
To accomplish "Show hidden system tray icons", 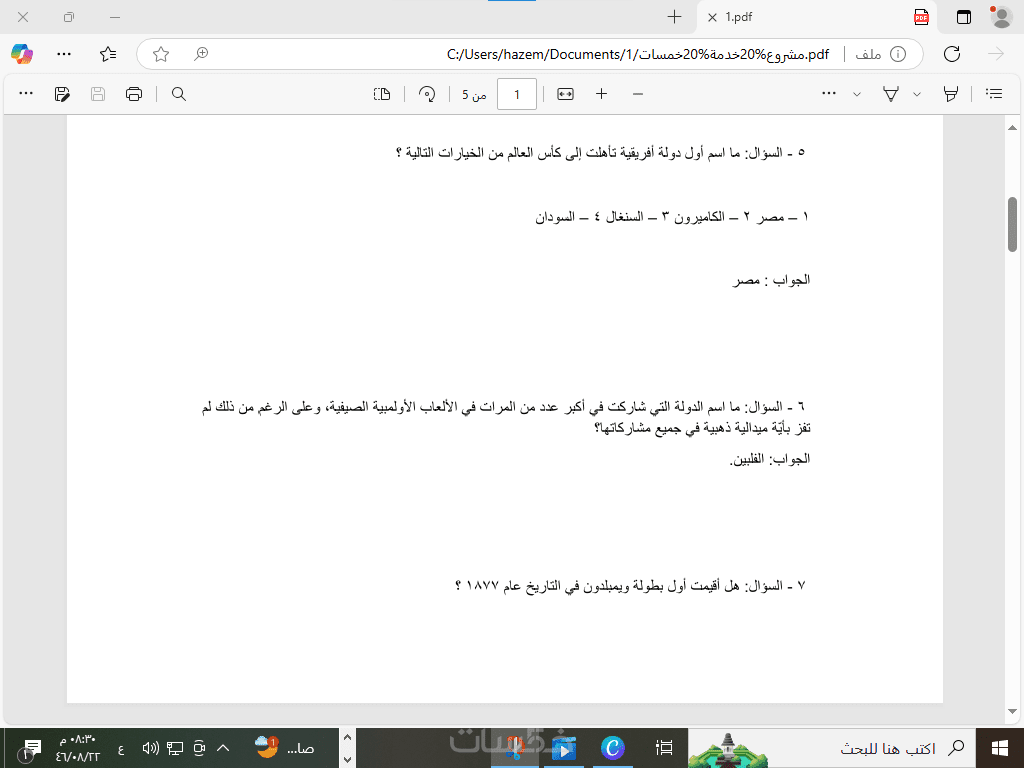I will coord(223,748).
